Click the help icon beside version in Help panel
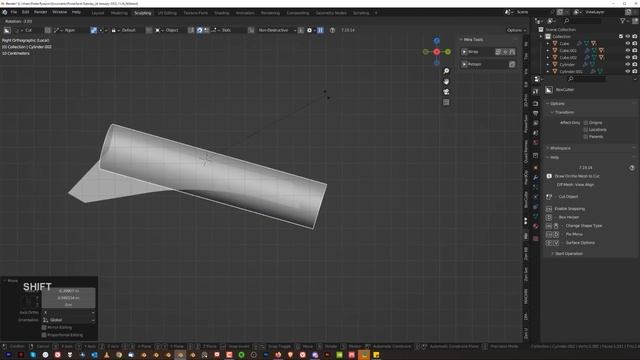Viewport: 640px width, 360px height. (x=631, y=168)
